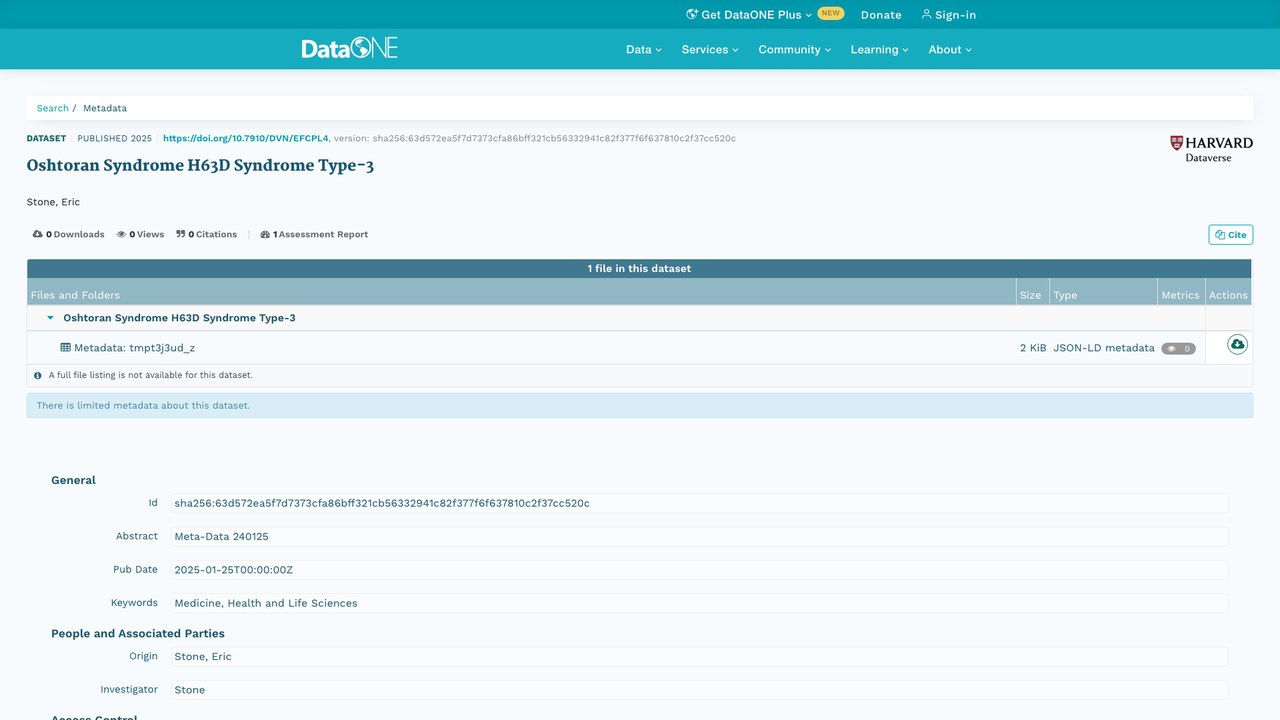This screenshot has width=1280, height=720.
Task: Click the Metadata: tmpt3j3ud_z file name
Action: point(134,348)
